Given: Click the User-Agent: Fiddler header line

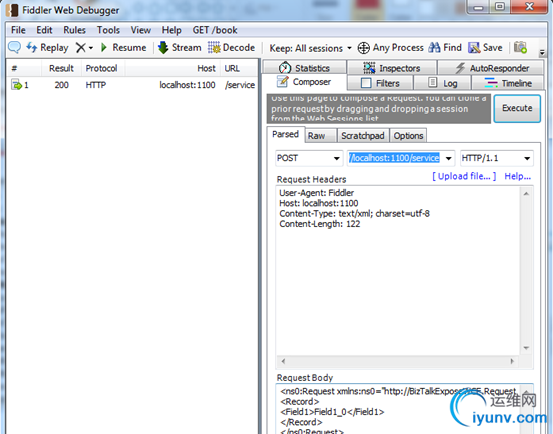Looking at the screenshot, I should [x=316, y=193].
